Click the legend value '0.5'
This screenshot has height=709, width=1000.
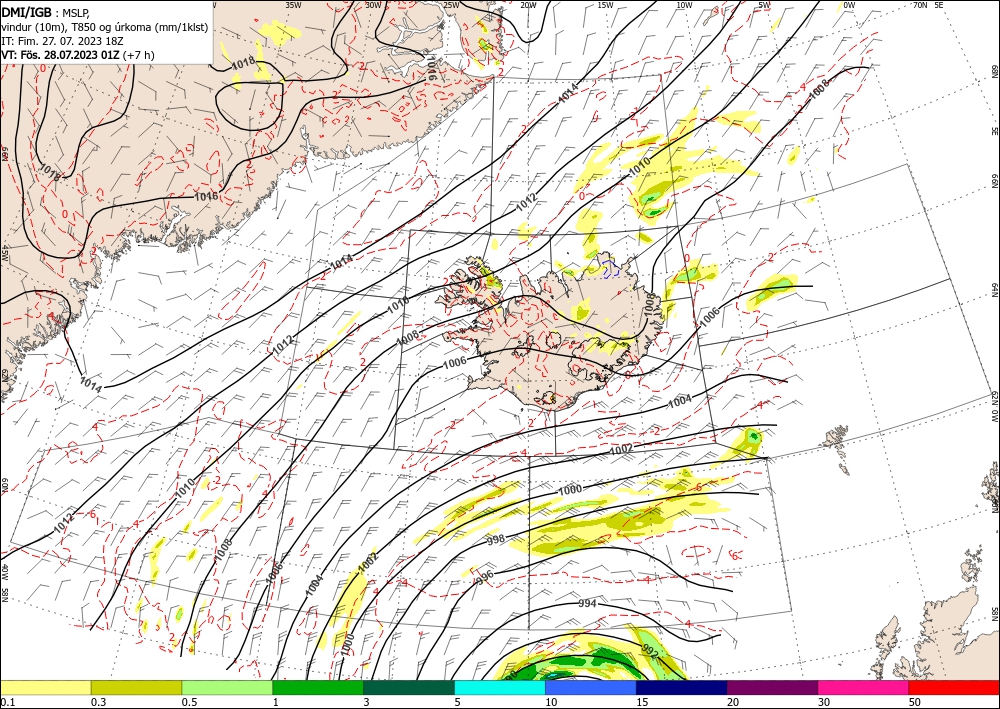[x=189, y=702]
